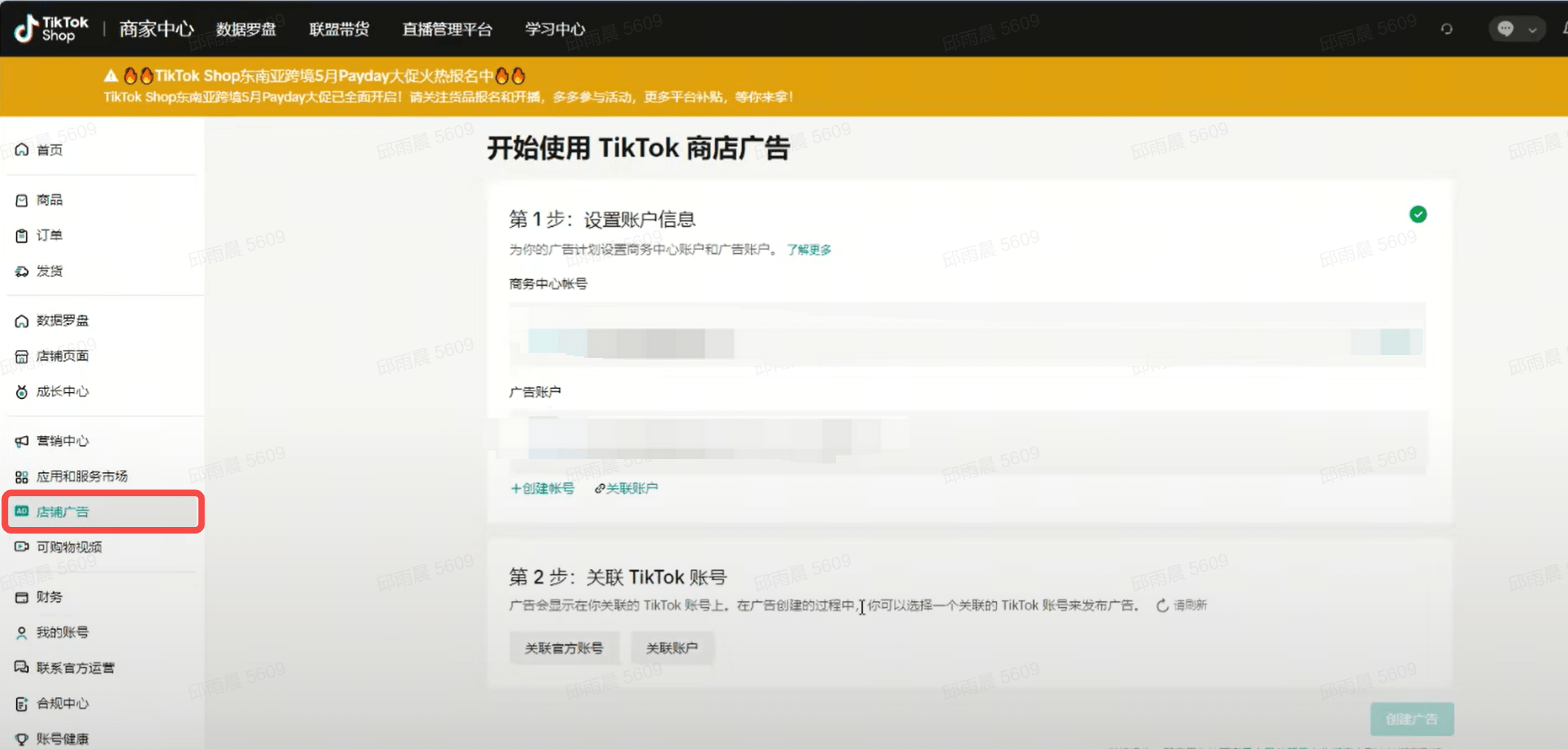Open 可购物视频 shoppable videos
Screen dimensions: 1568x749
pos(69,547)
